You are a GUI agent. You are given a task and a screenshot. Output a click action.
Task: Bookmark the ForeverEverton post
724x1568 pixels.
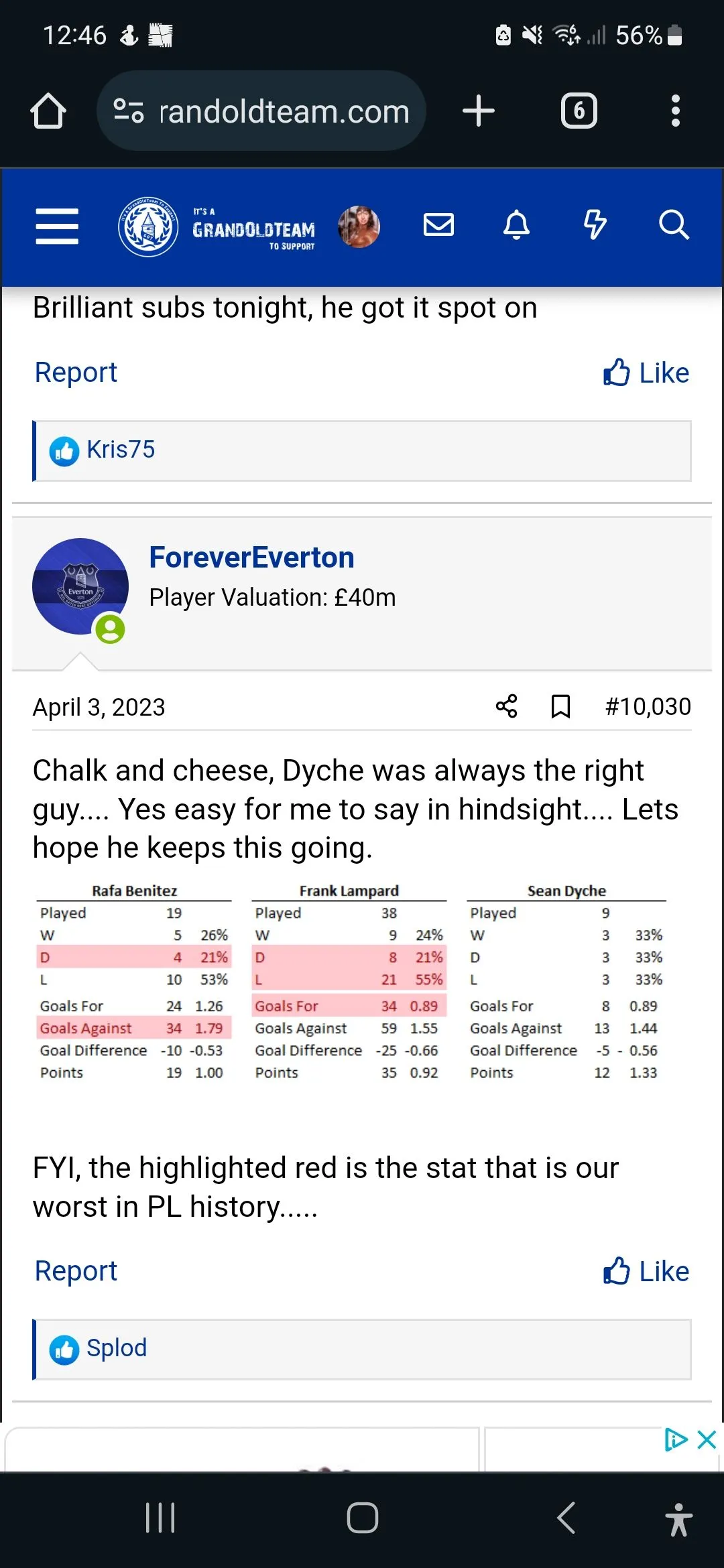(560, 706)
